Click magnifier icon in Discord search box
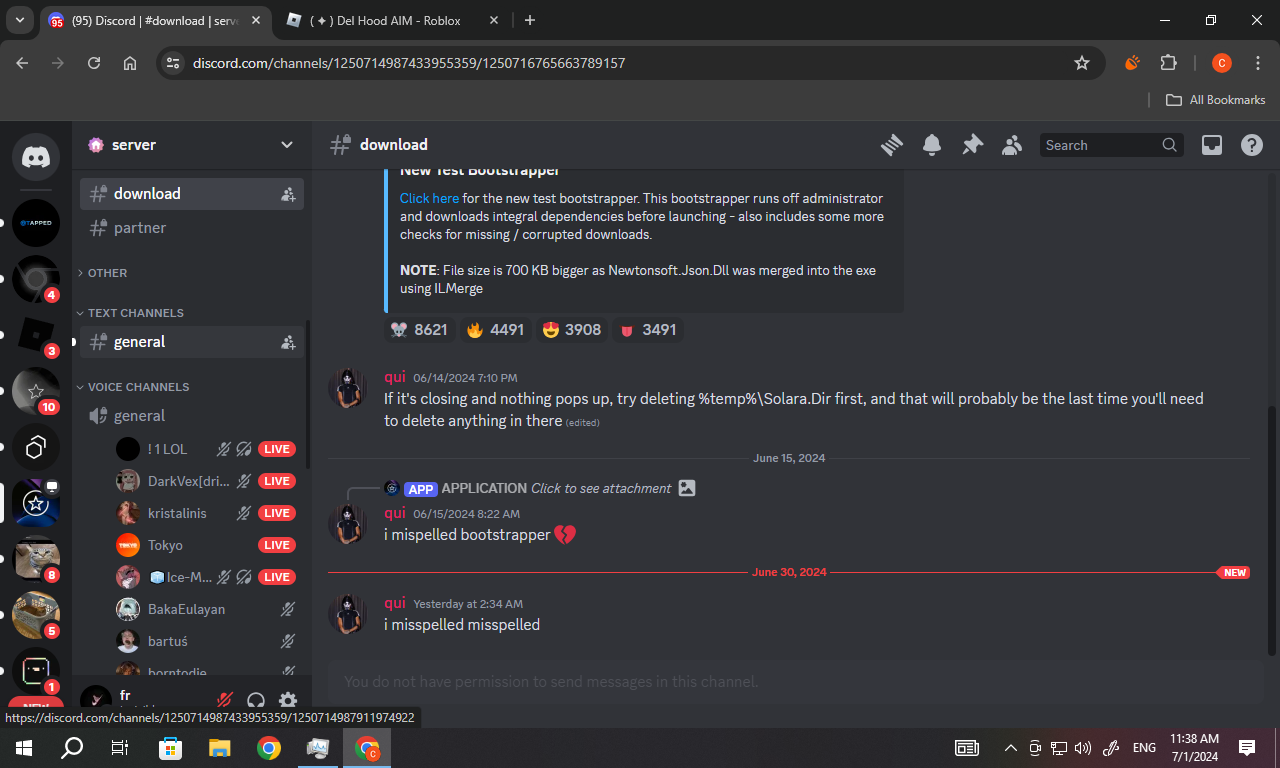The image size is (1280, 768). (1169, 145)
